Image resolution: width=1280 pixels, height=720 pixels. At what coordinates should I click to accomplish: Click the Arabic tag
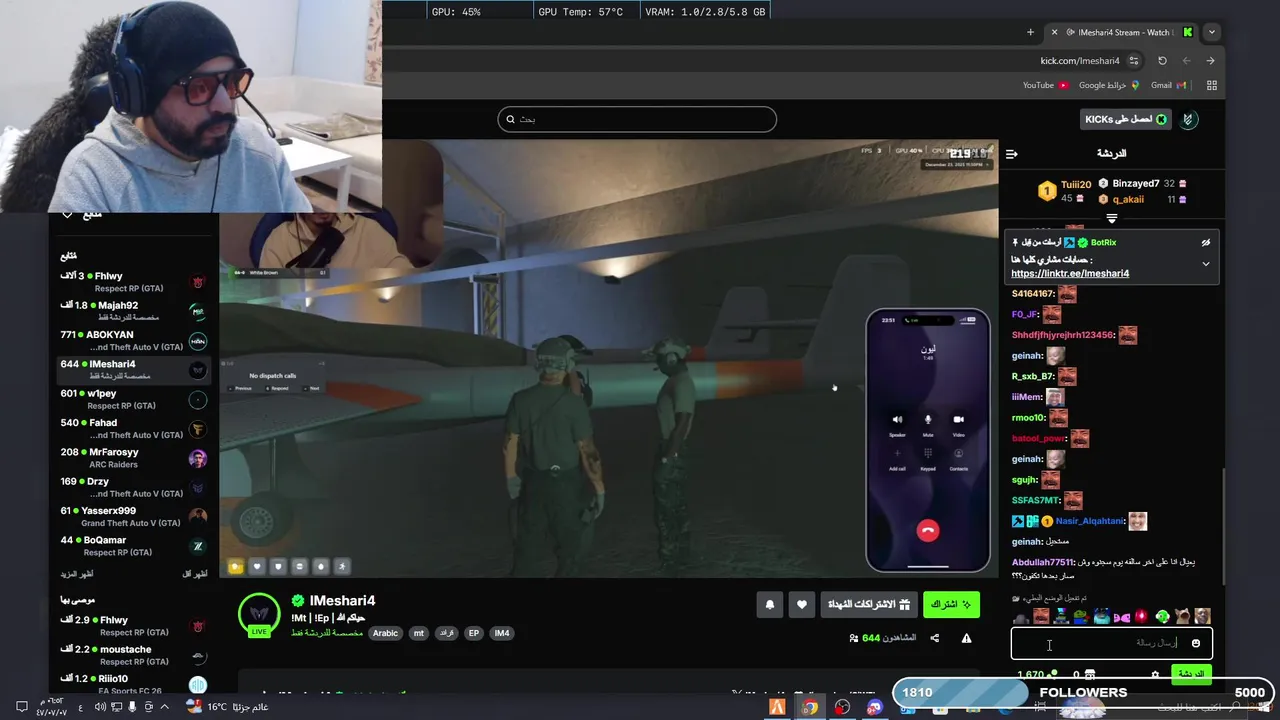[x=385, y=633]
